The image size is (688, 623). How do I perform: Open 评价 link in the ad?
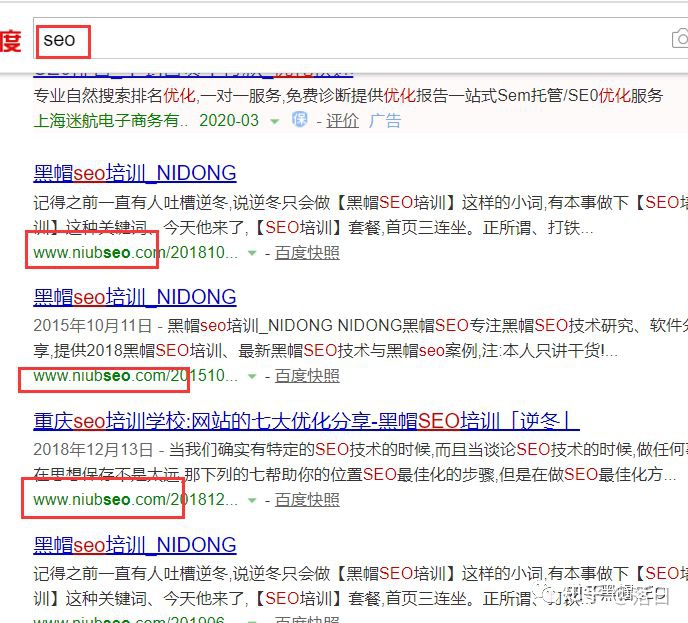click(x=342, y=121)
